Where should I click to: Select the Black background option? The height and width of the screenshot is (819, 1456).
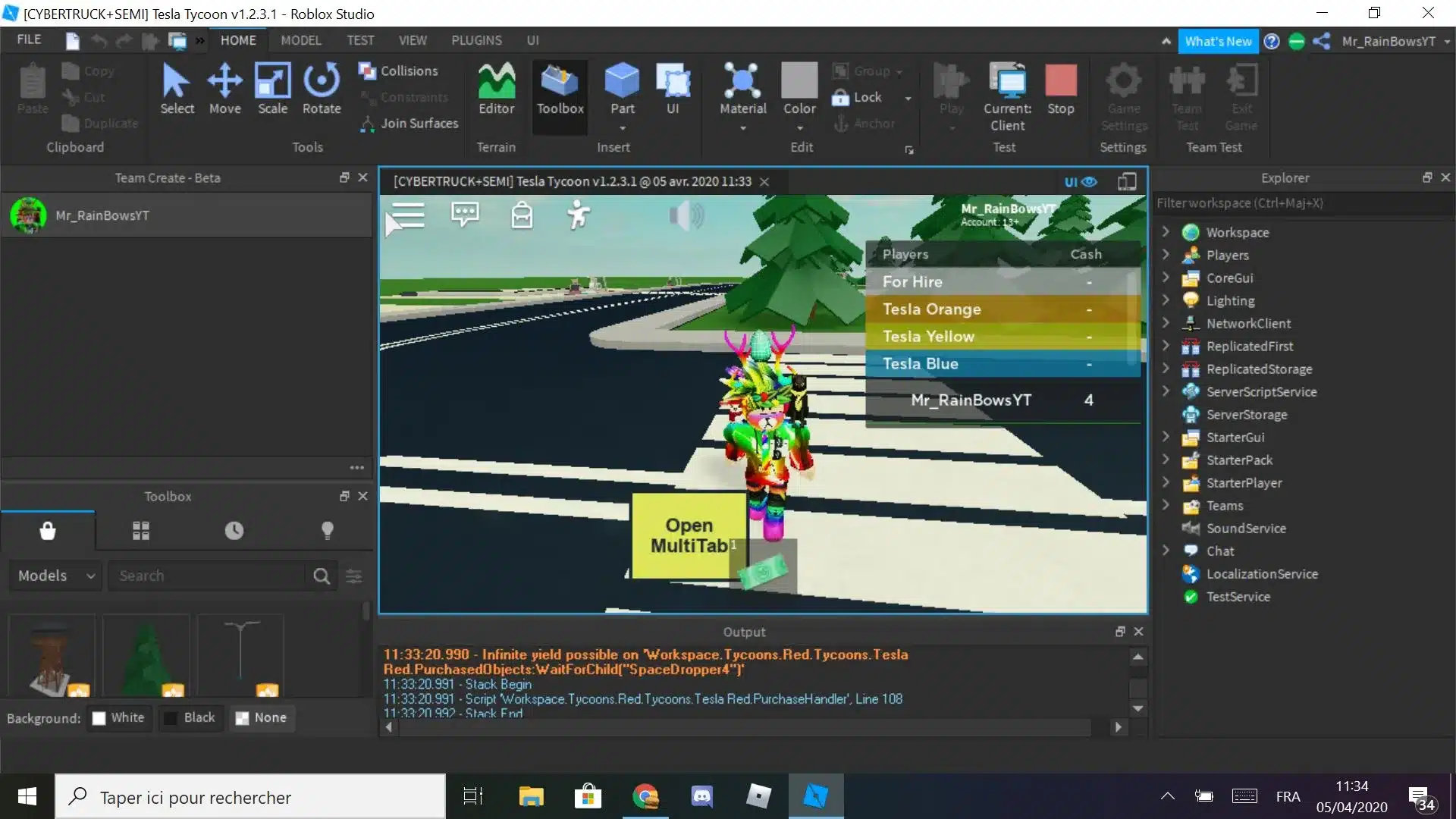(190, 717)
